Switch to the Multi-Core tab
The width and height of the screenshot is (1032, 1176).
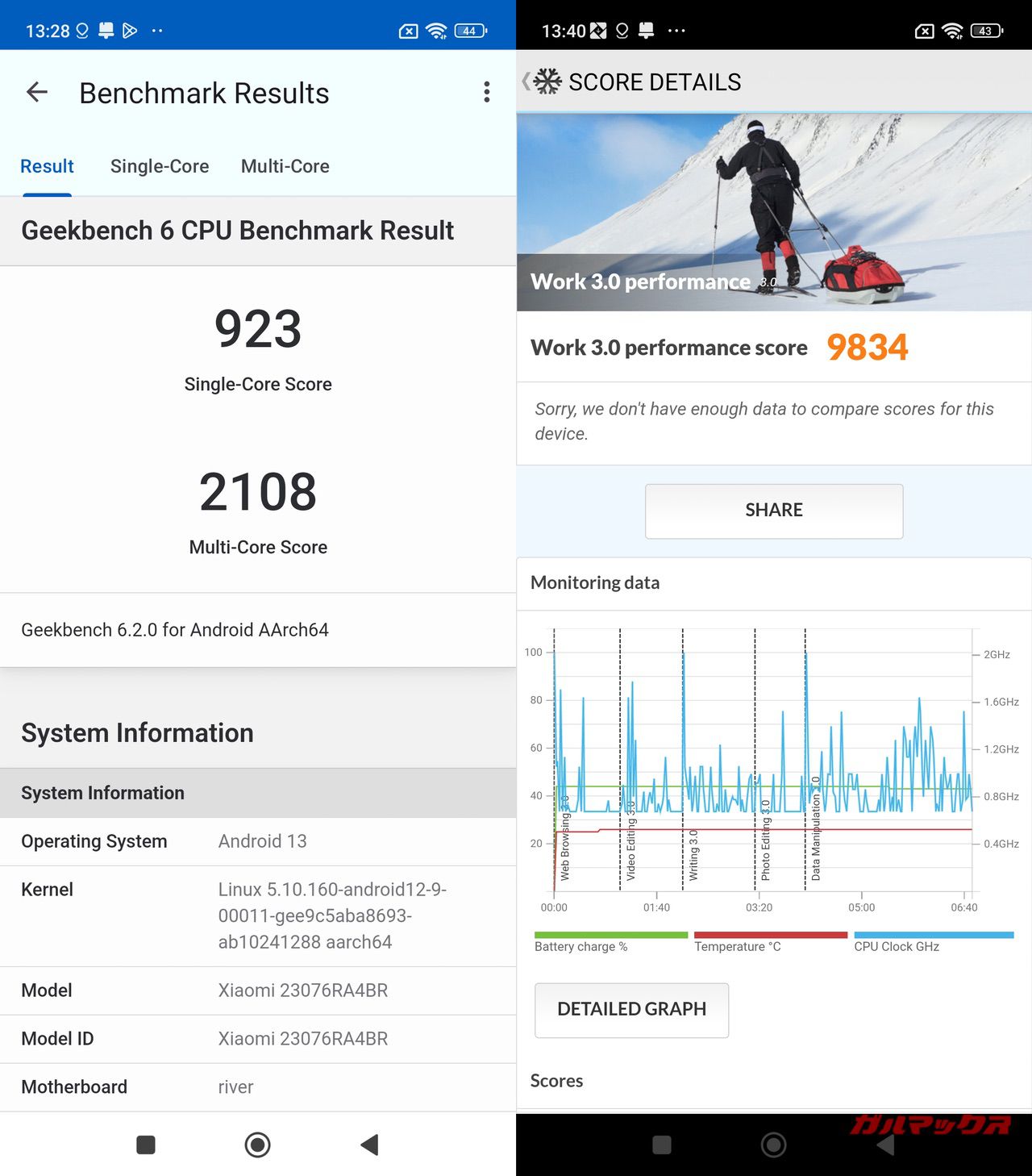pos(285,166)
